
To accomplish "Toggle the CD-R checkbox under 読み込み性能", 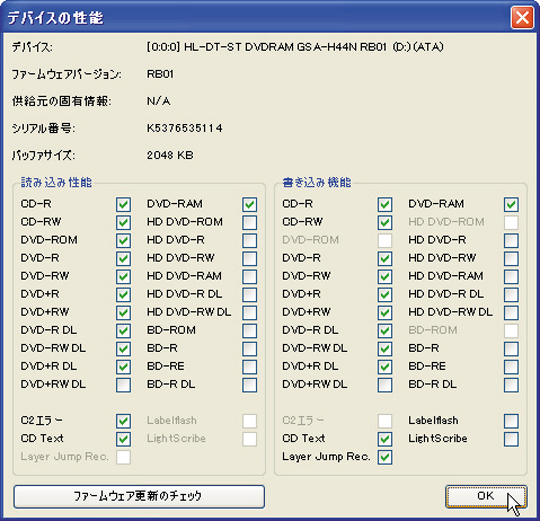I will [x=123, y=204].
